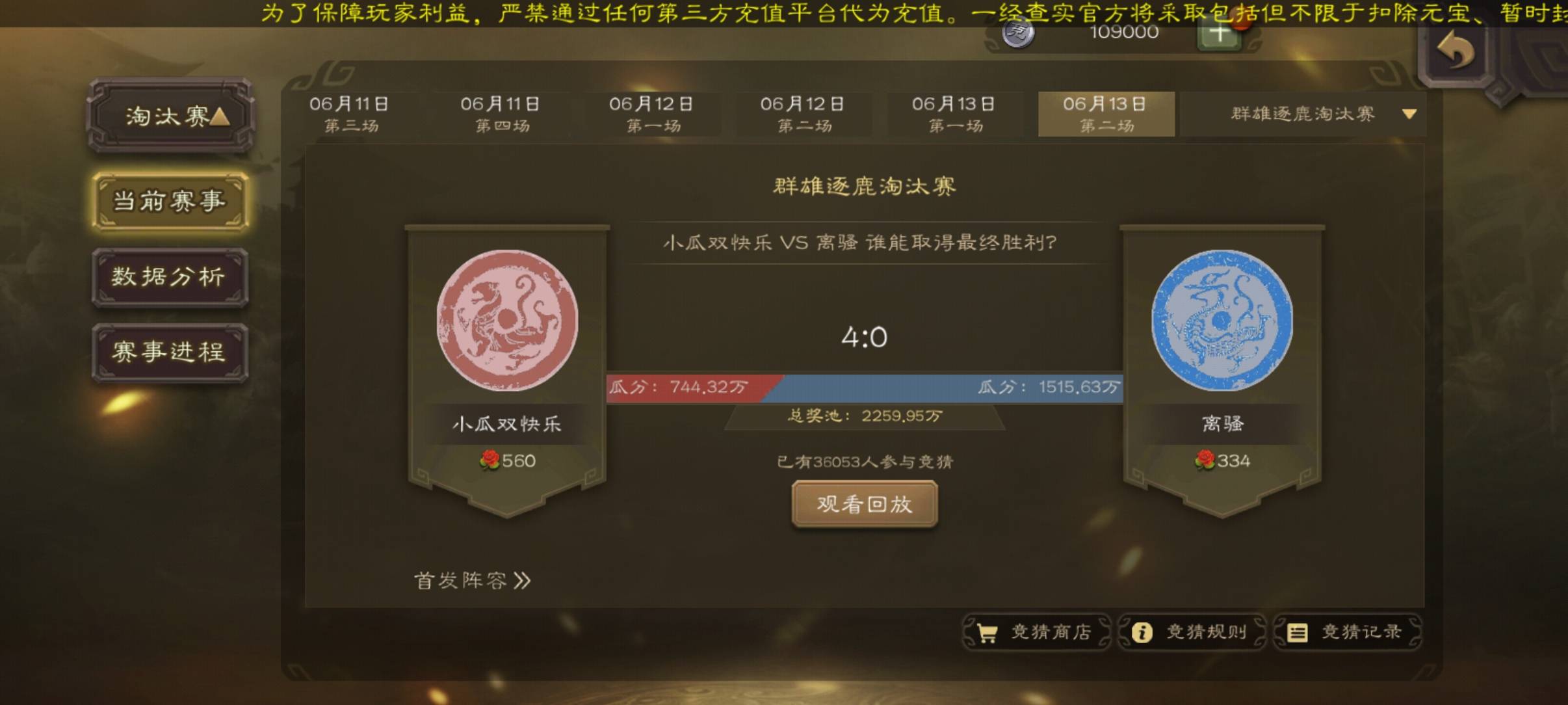Open the 赛事进程 menu button
The width and height of the screenshot is (1568, 705).
(x=170, y=352)
